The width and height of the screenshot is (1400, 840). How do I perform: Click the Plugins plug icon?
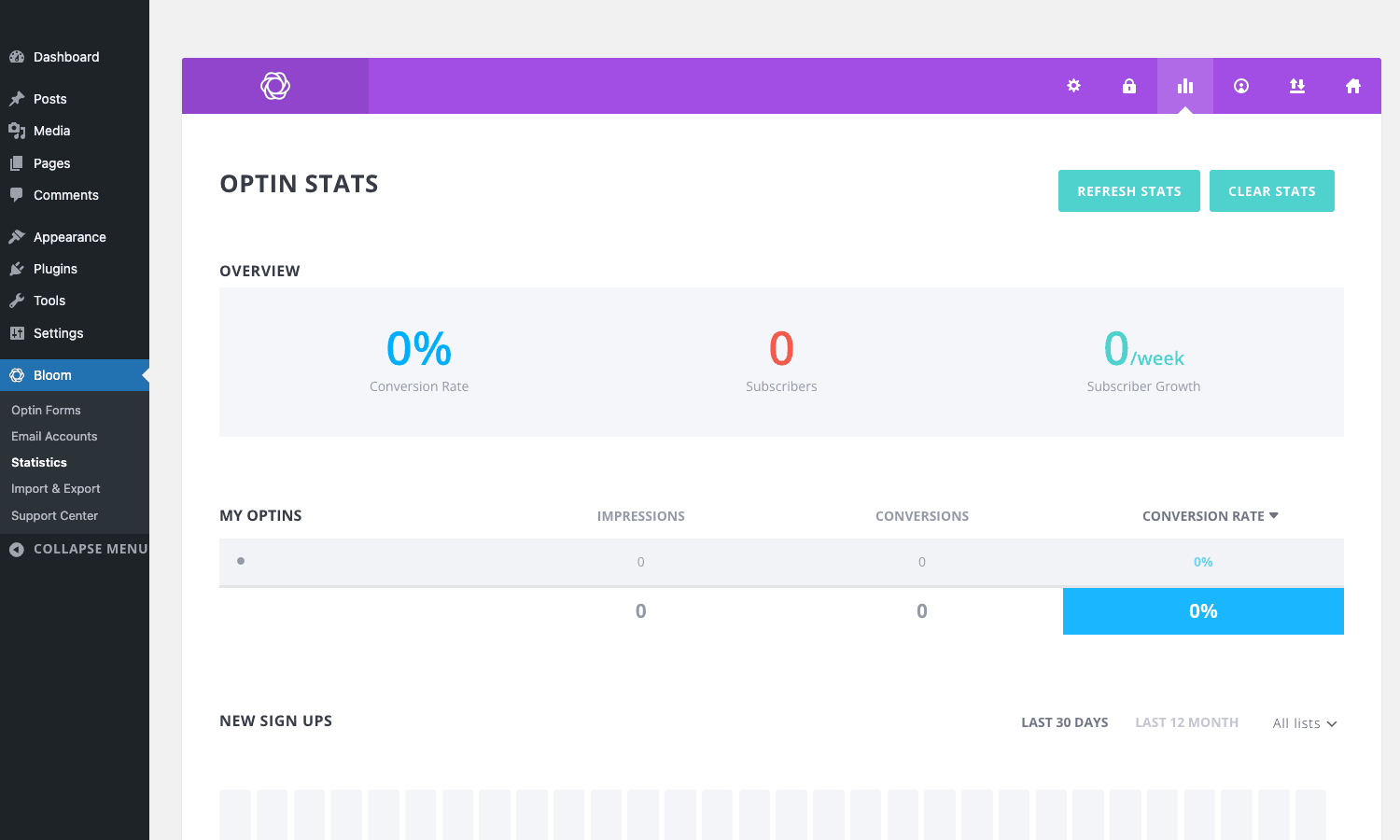17,269
